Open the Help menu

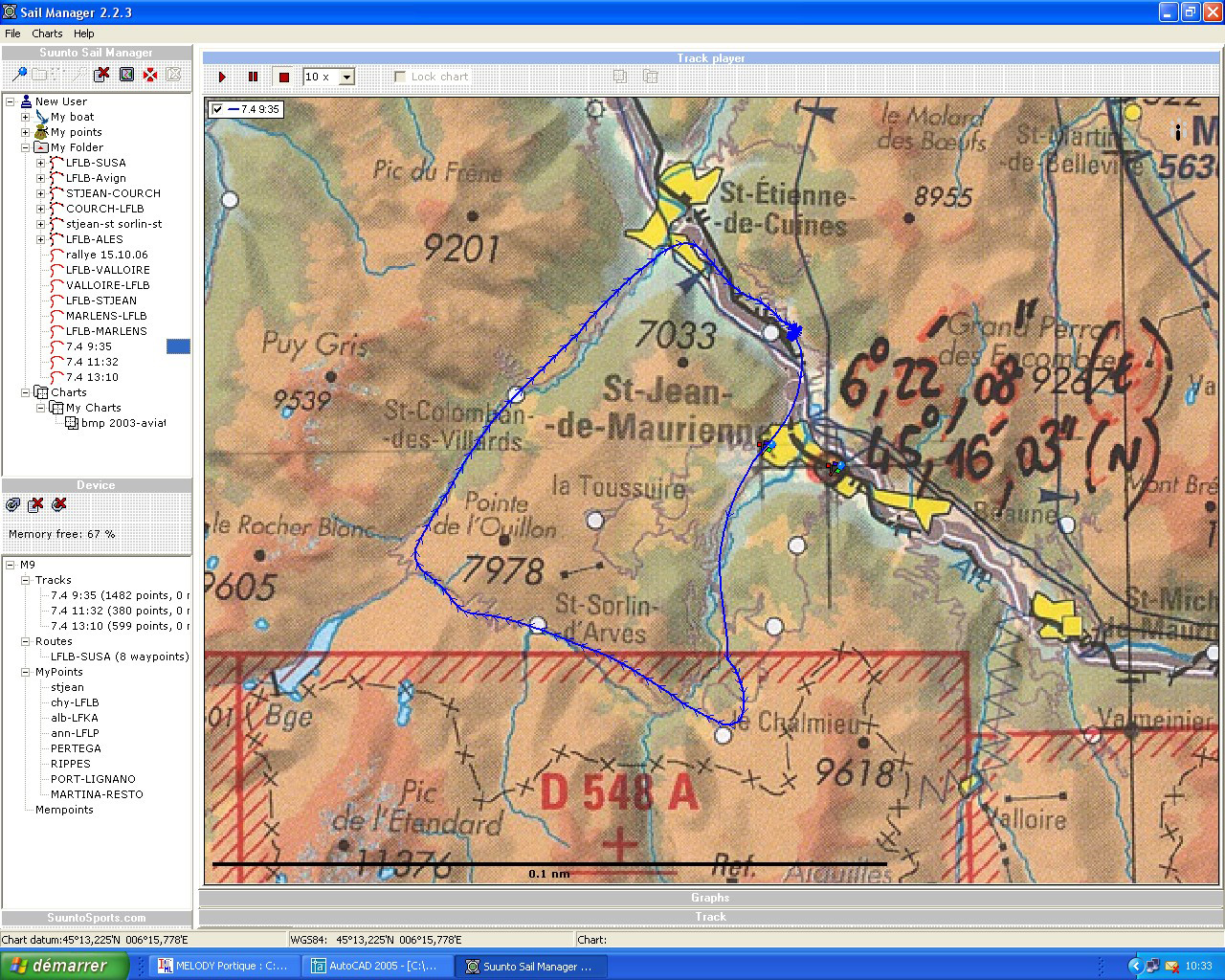coord(84,33)
